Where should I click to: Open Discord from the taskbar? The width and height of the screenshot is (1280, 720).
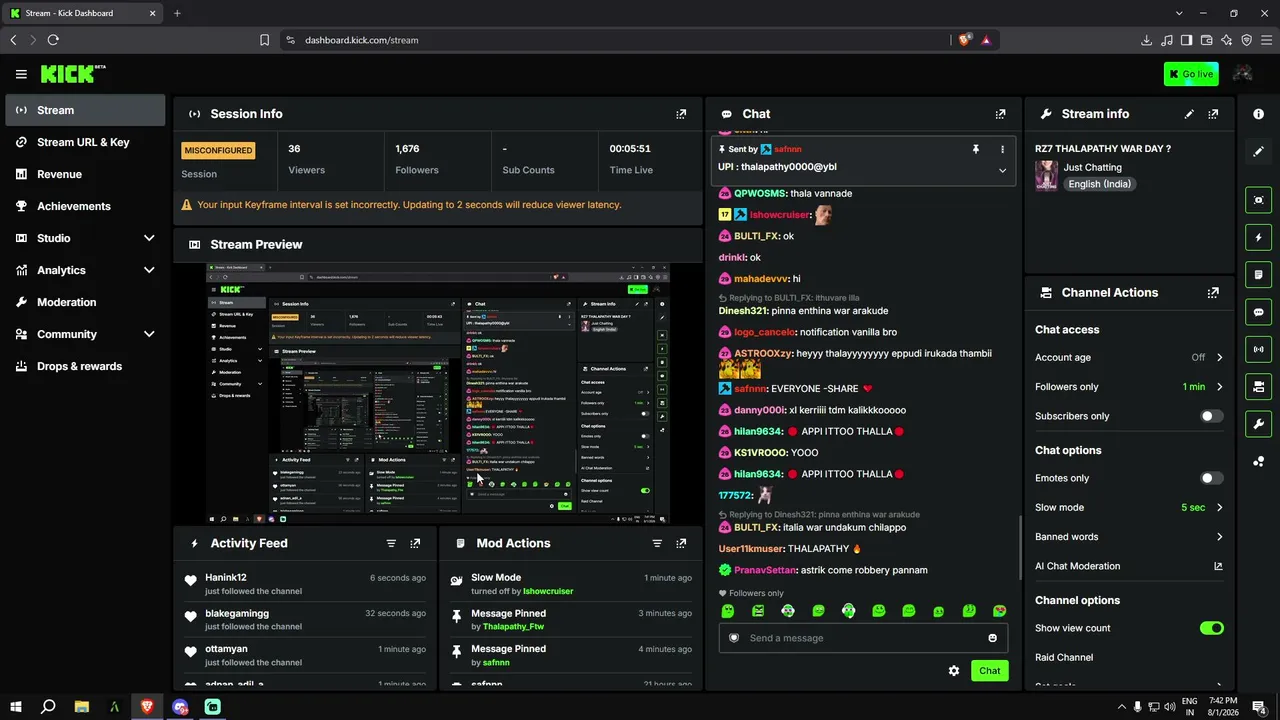point(180,707)
